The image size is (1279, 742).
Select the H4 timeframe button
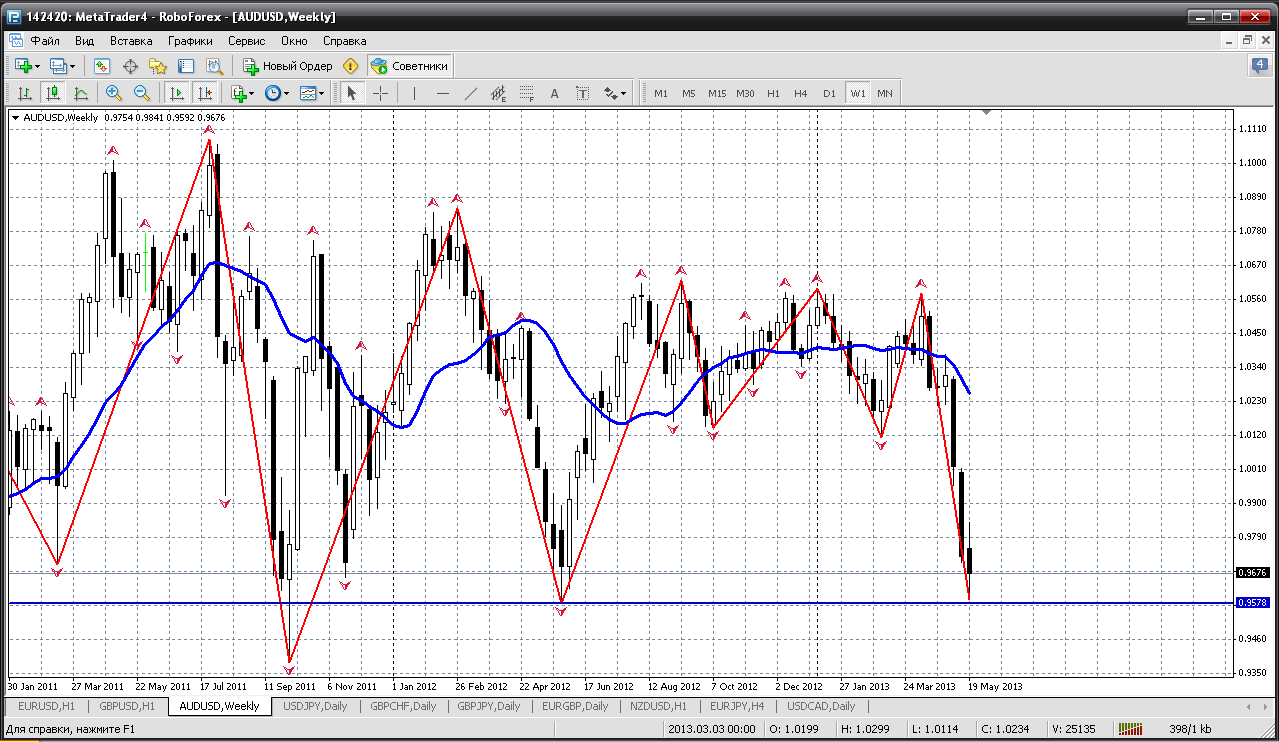tap(800, 93)
